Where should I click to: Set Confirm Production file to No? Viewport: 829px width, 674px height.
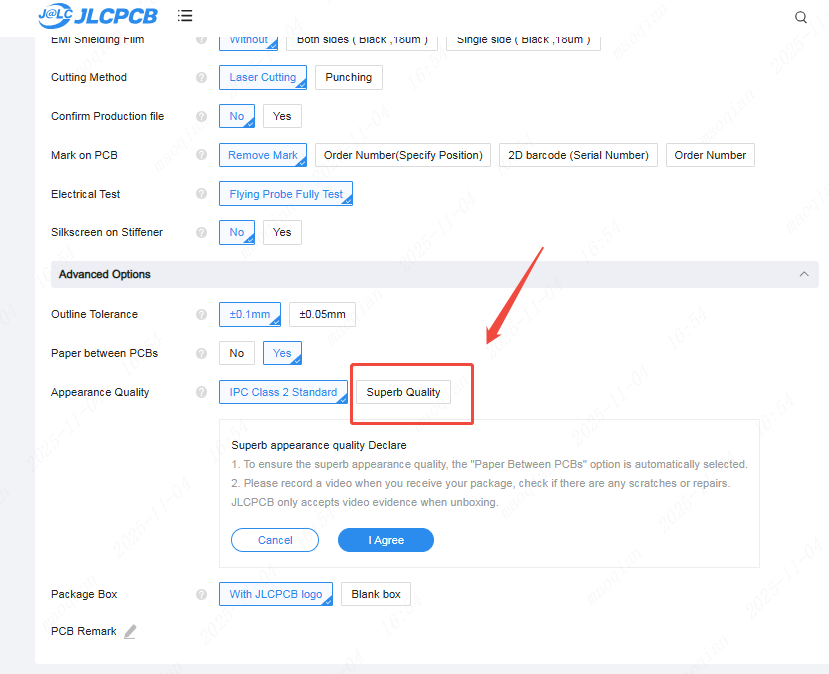point(237,116)
